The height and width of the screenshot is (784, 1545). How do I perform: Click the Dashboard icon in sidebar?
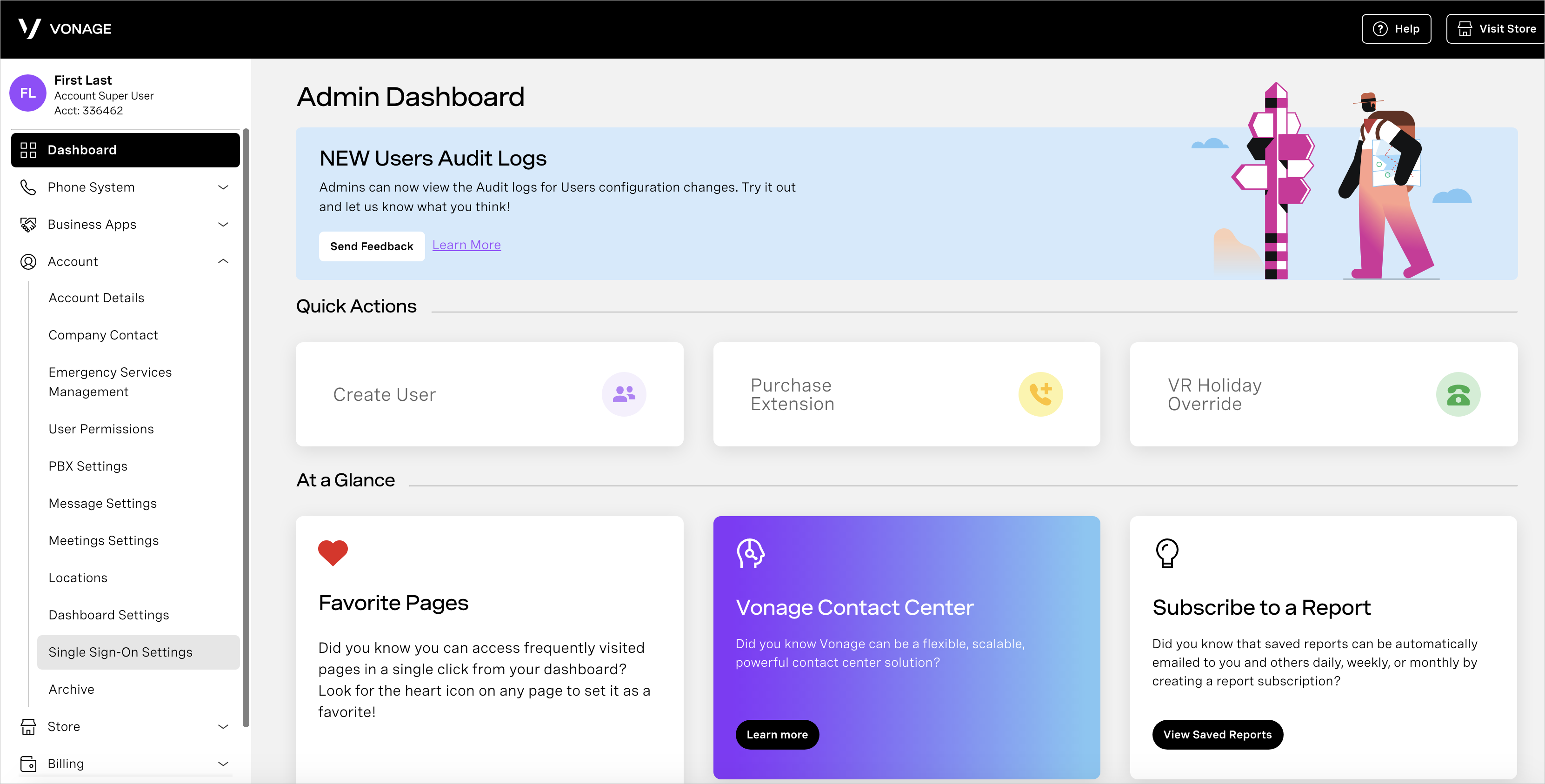(x=28, y=150)
